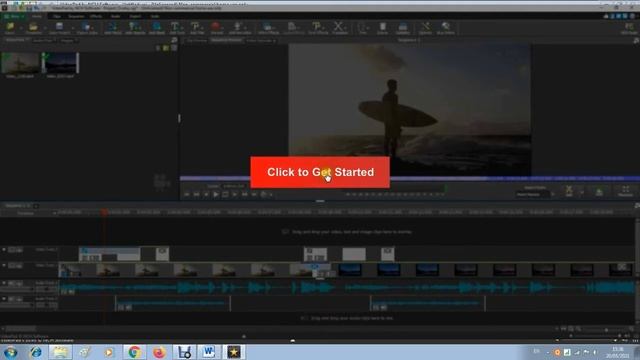
Task: Open the Menu dropdown in VideoPad
Action: point(14,16)
